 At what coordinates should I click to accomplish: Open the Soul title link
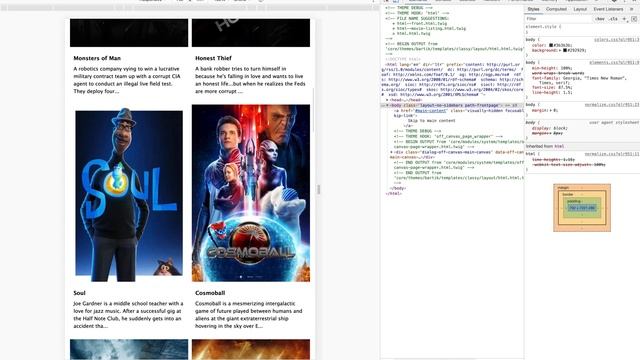79,293
